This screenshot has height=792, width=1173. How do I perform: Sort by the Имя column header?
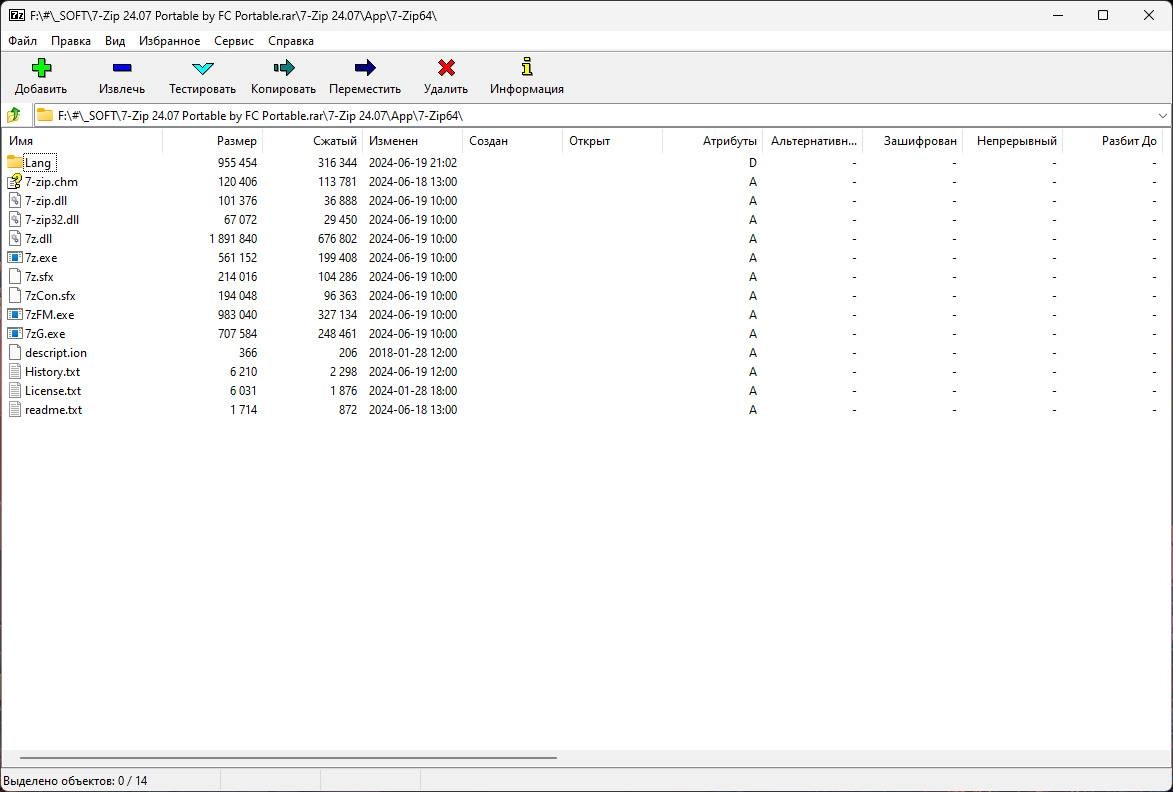click(82, 141)
